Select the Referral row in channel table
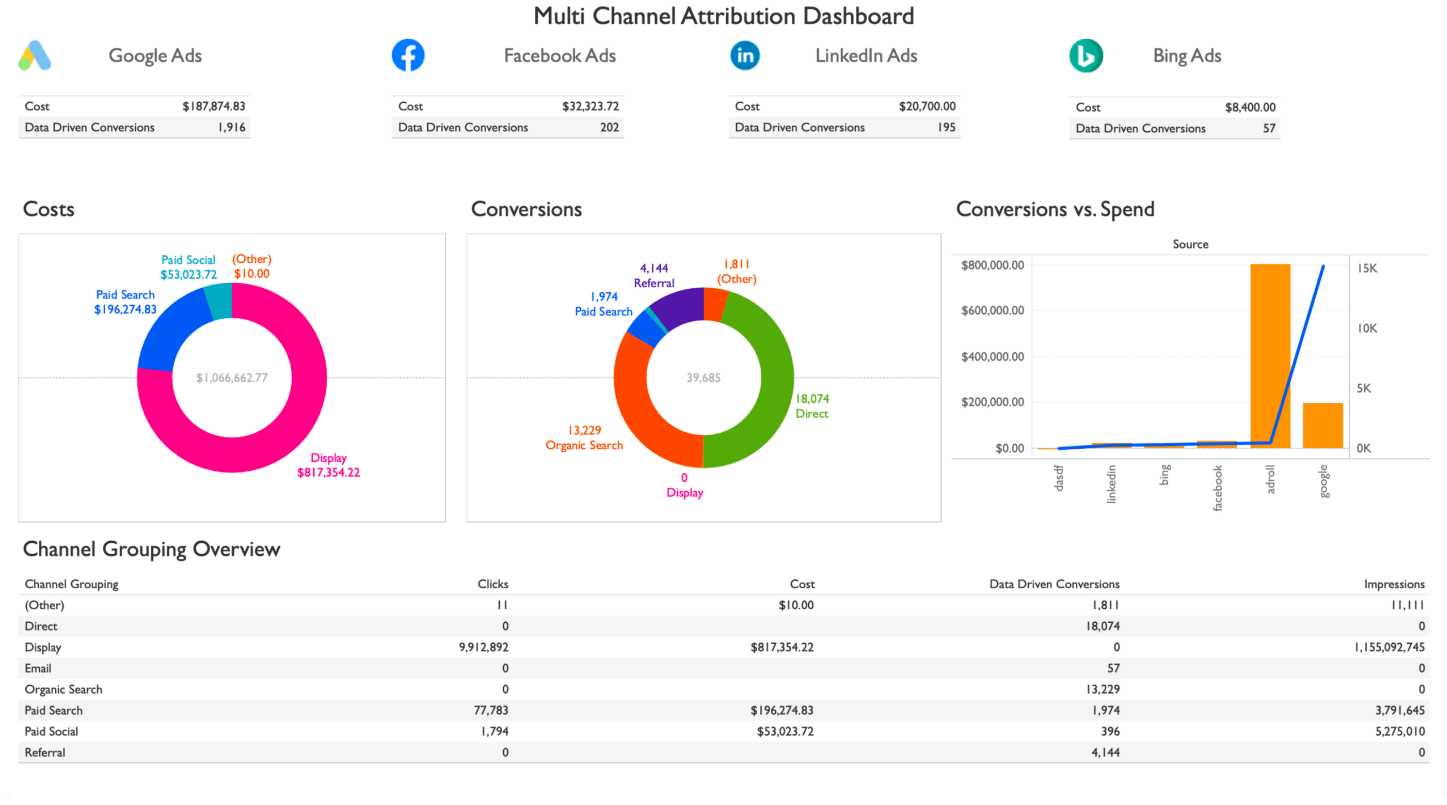1447x805 pixels. [725, 752]
